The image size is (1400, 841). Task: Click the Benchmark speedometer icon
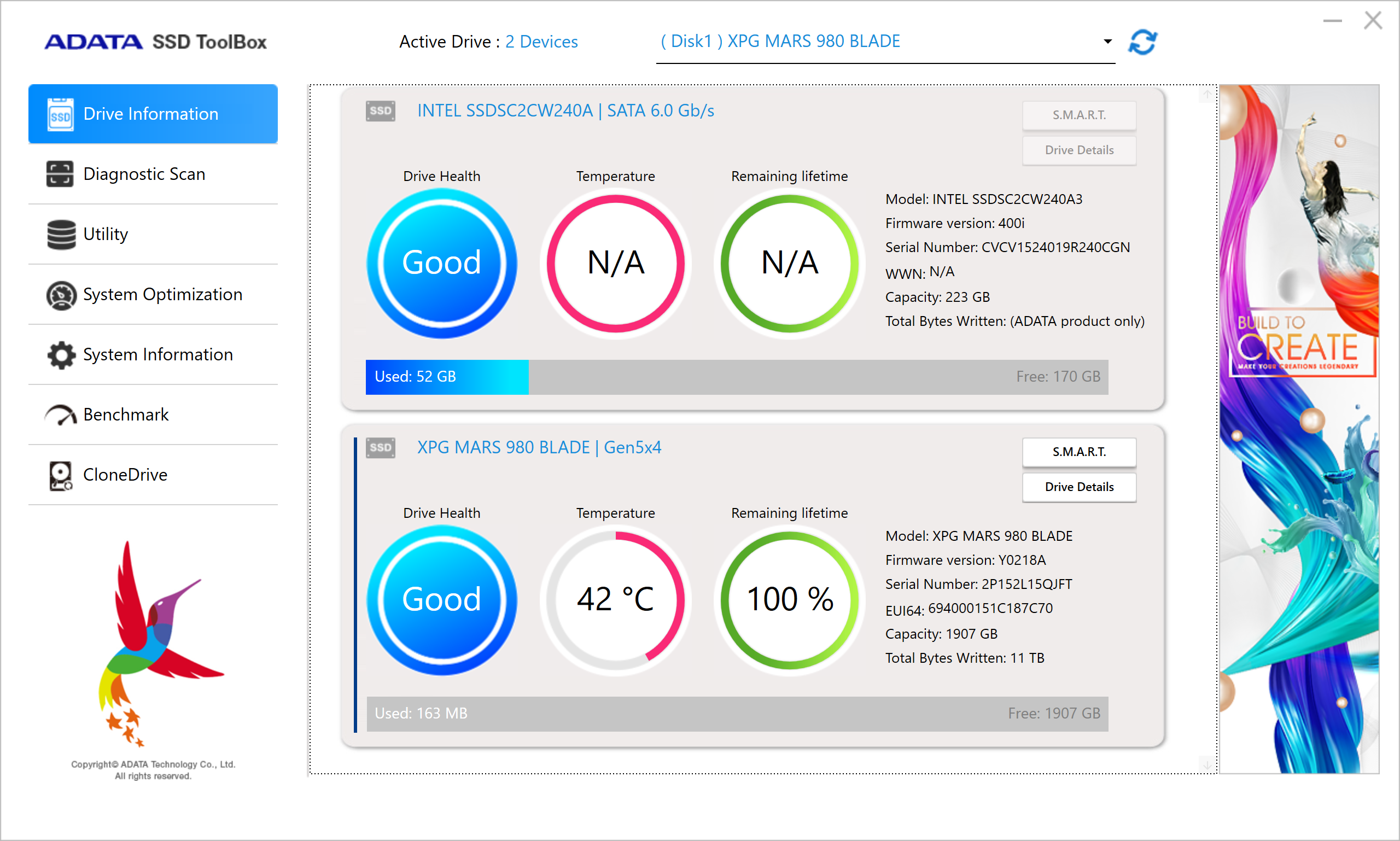[61, 415]
